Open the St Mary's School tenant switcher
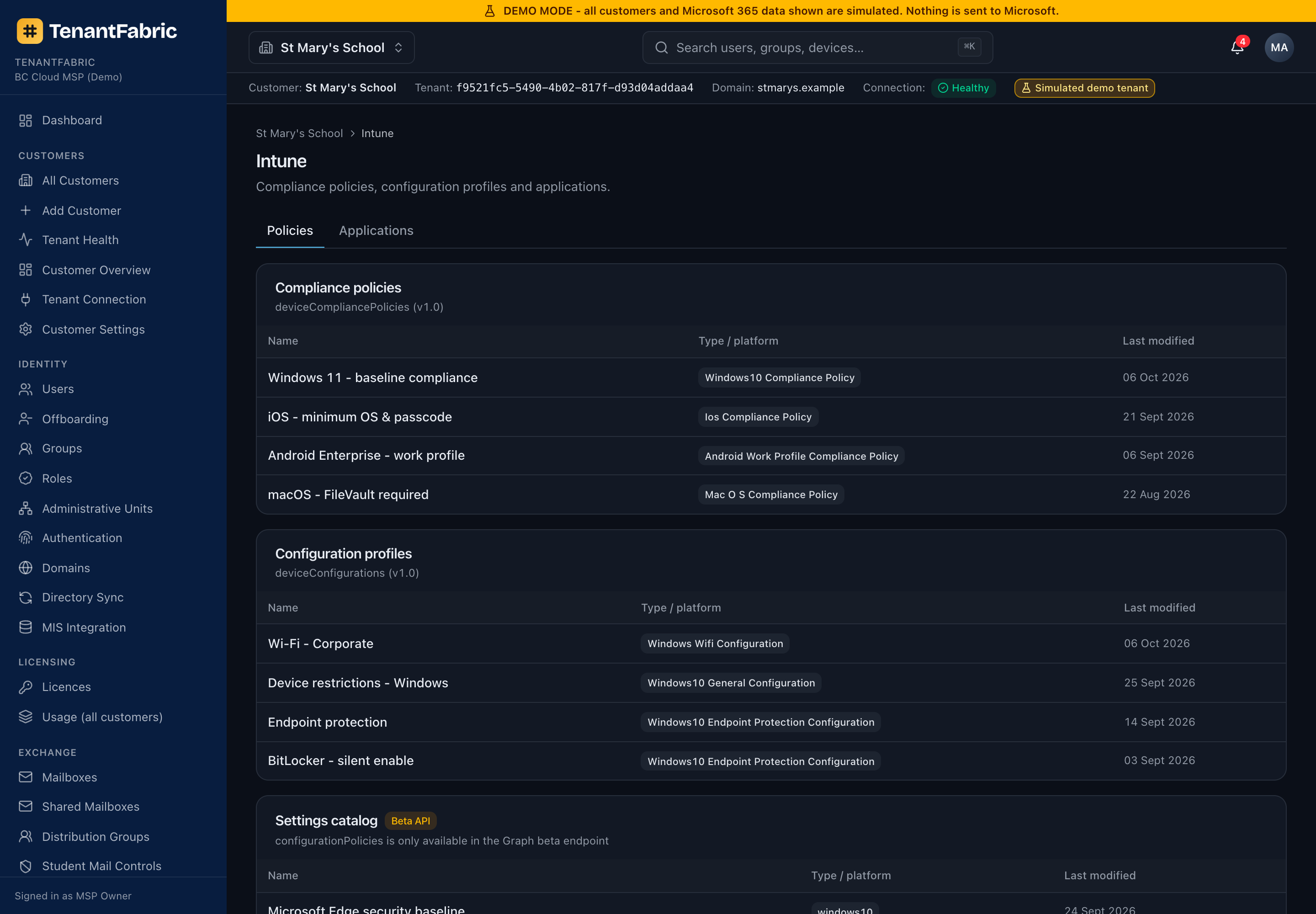 pos(332,48)
